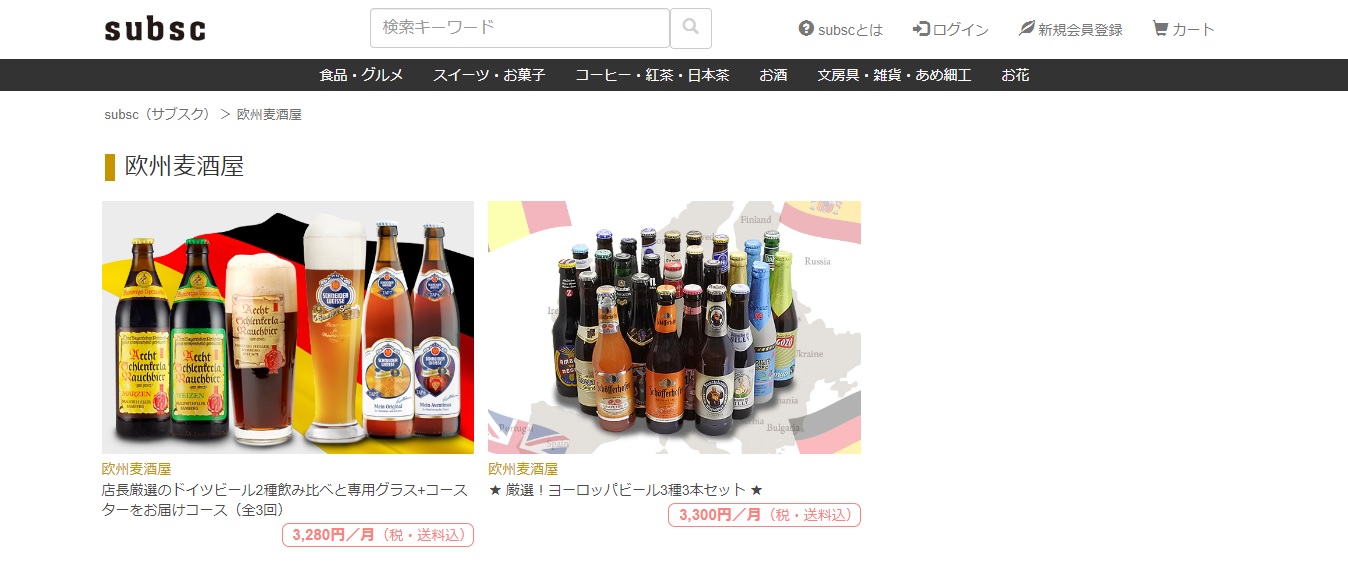
Task: Select the 食品・グルメ category
Action: point(361,75)
